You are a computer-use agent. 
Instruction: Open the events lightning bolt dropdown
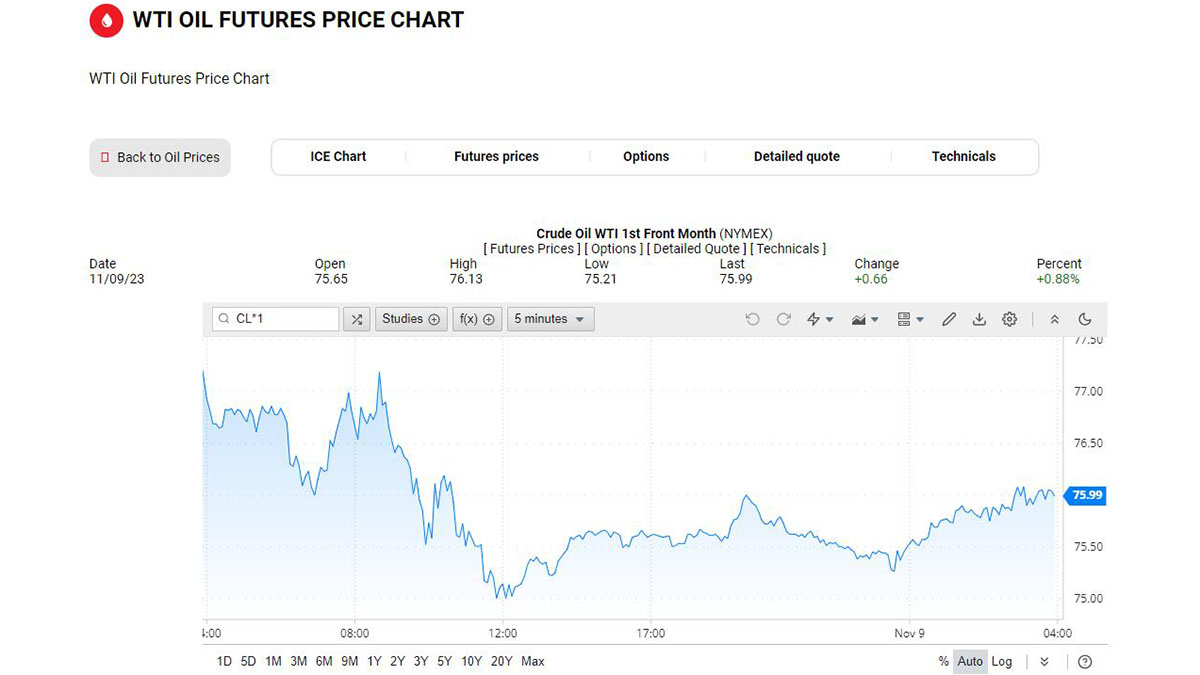pyautogui.click(x=820, y=319)
